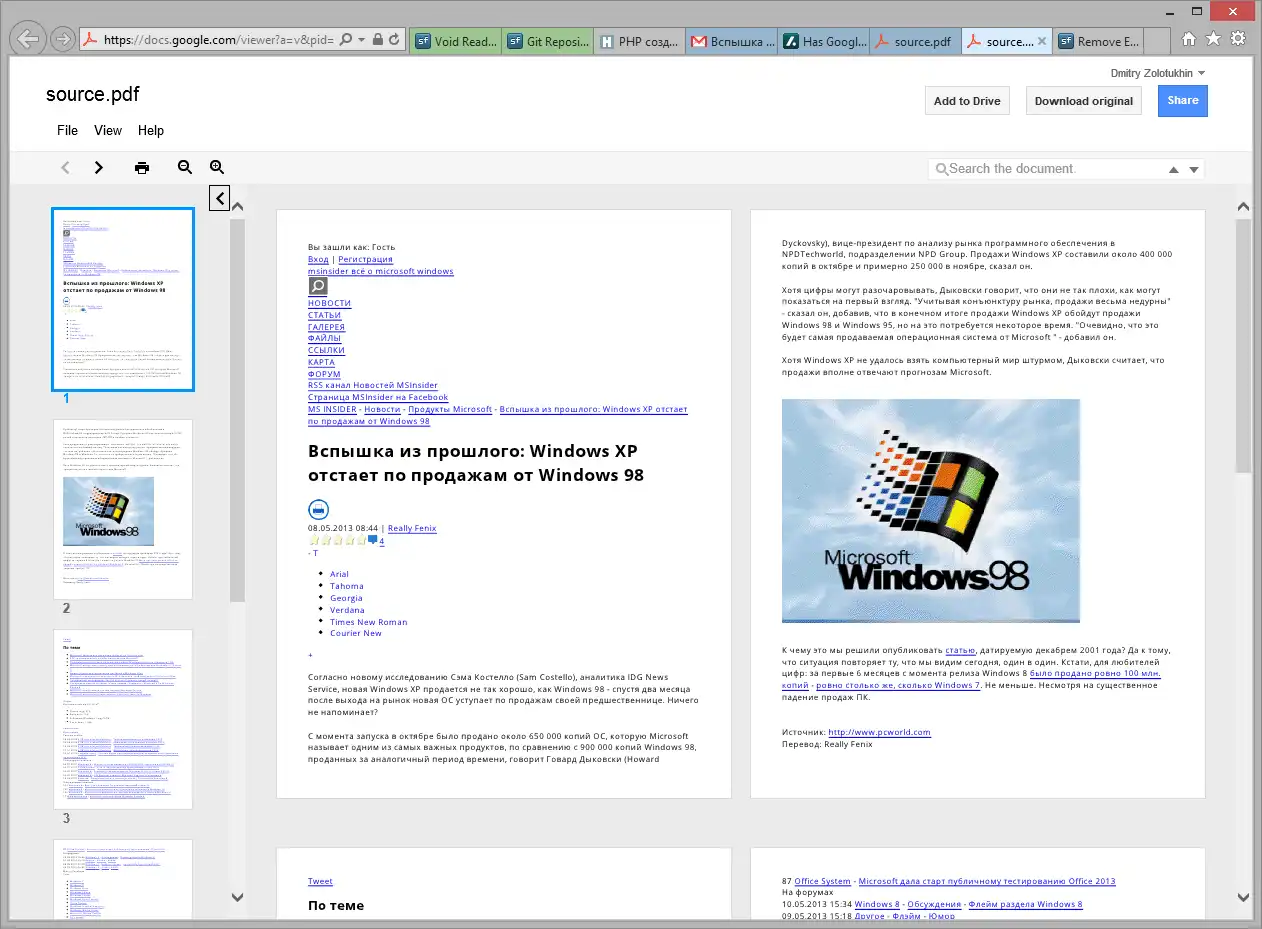Open the browser home icon
1262x929 pixels.
tap(1189, 39)
